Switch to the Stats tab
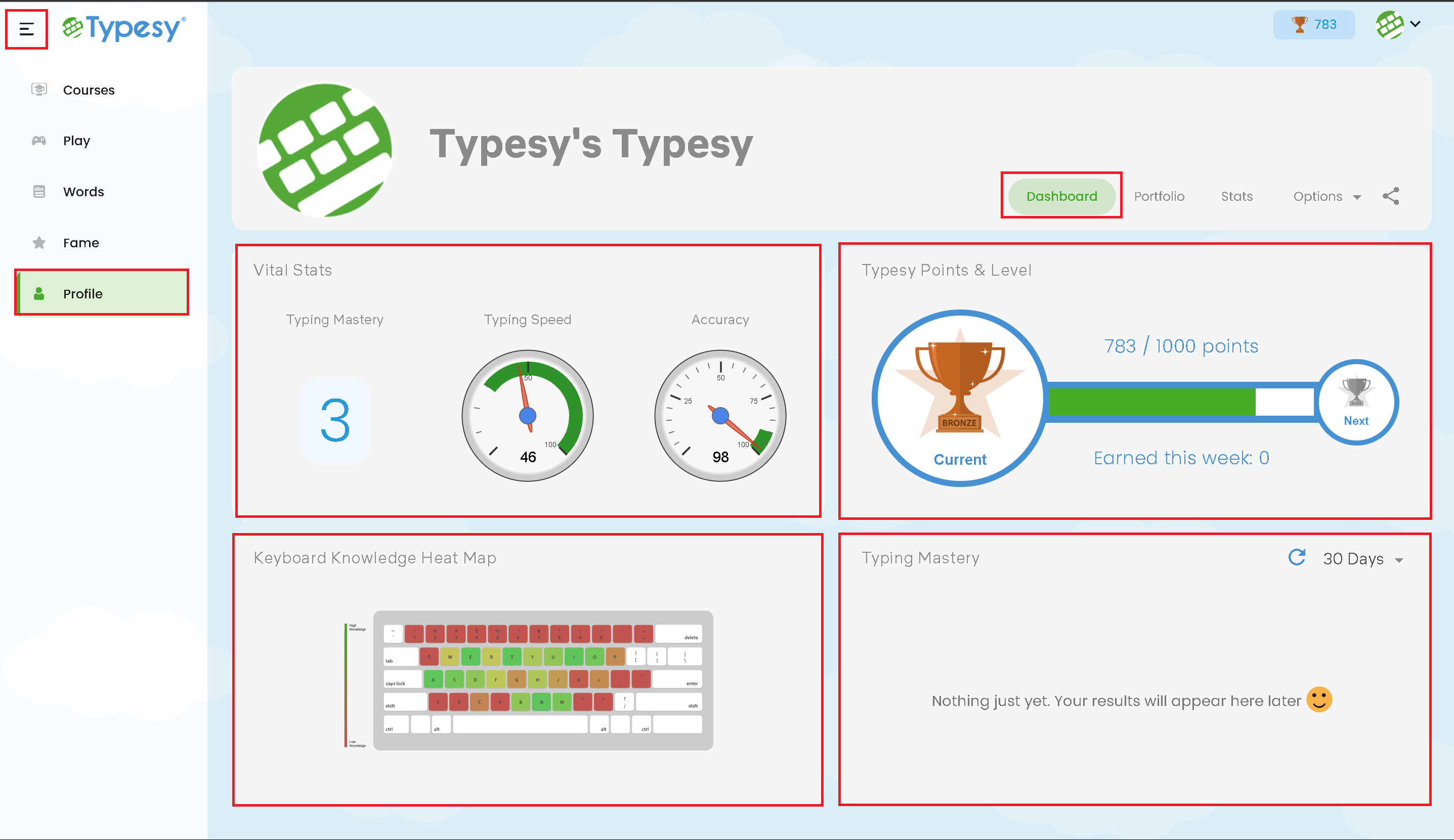This screenshot has height=840, width=1454. click(x=1236, y=196)
